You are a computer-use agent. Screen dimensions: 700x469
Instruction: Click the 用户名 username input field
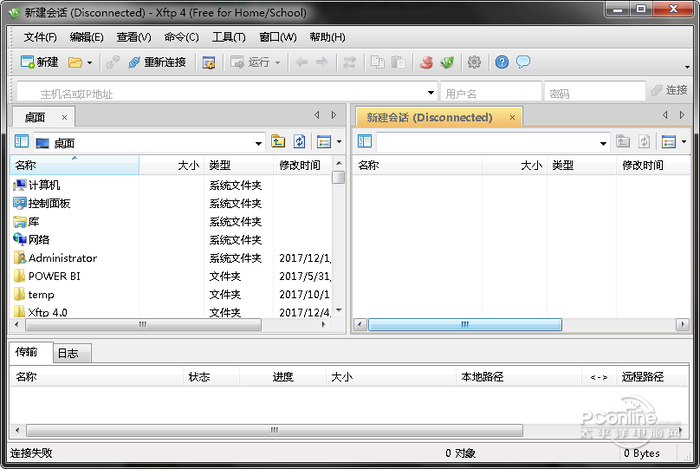[x=490, y=93]
